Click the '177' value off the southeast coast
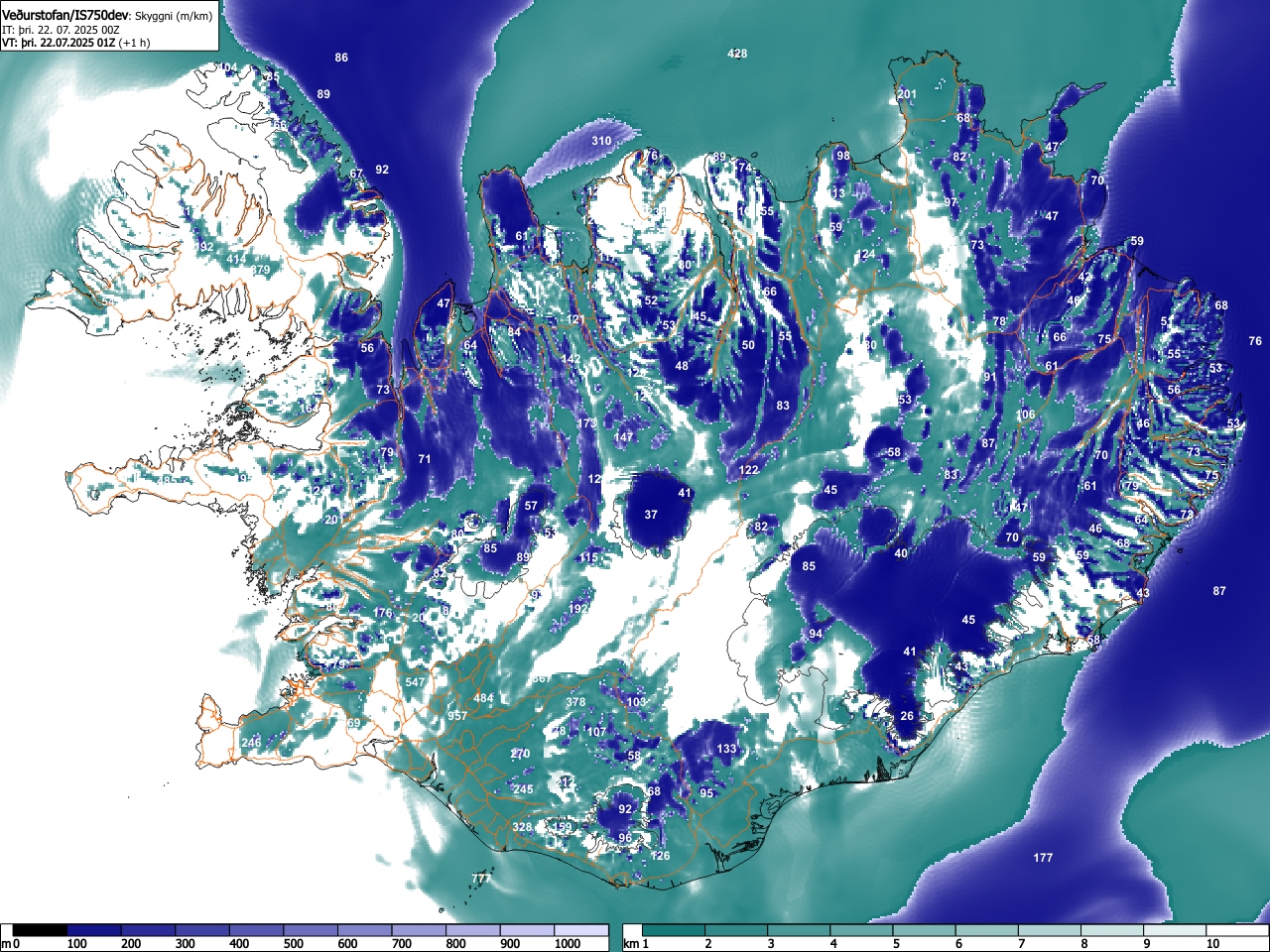The height and width of the screenshot is (952, 1270). (x=1043, y=858)
